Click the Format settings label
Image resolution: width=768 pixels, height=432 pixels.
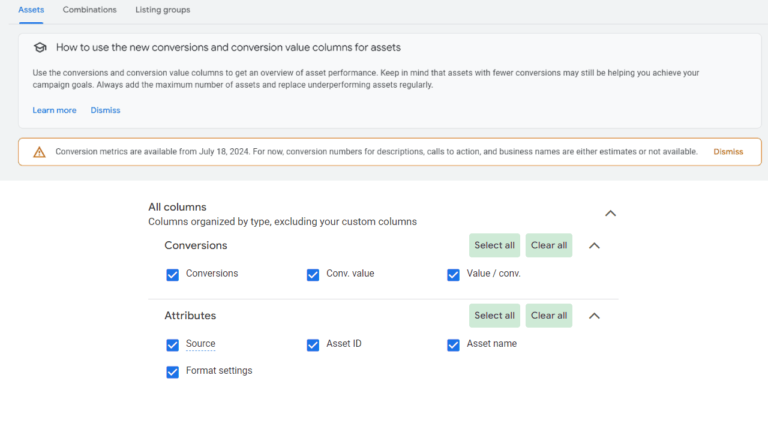tap(219, 371)
